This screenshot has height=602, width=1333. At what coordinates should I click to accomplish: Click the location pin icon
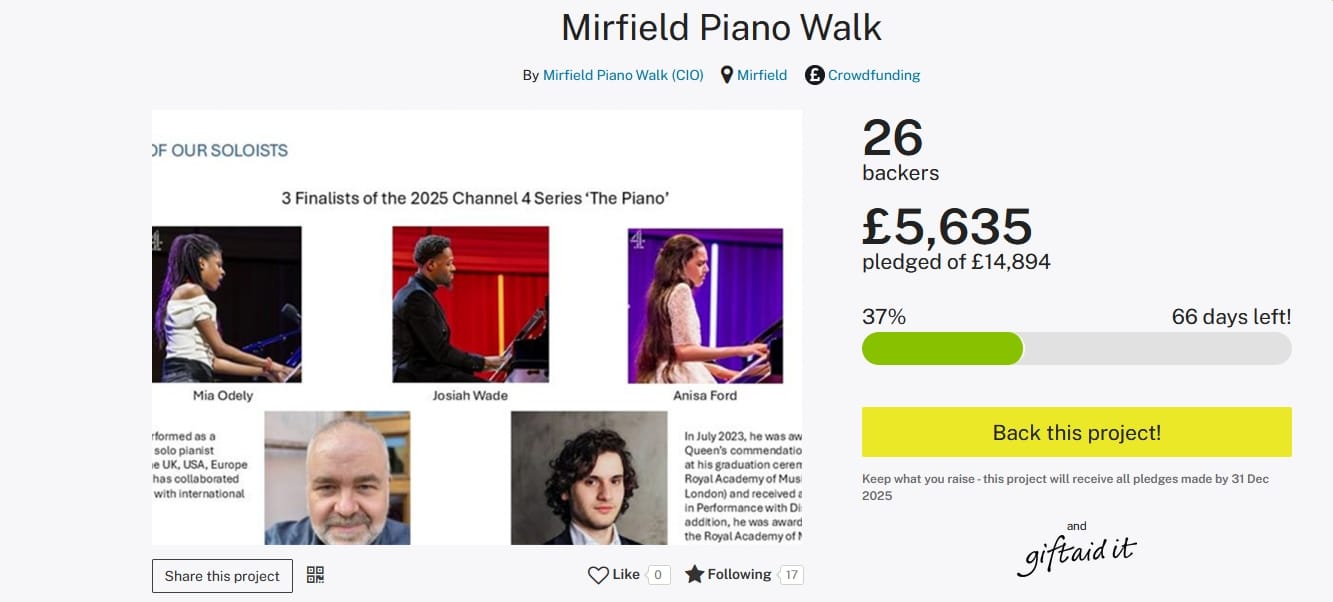point(727,75)
